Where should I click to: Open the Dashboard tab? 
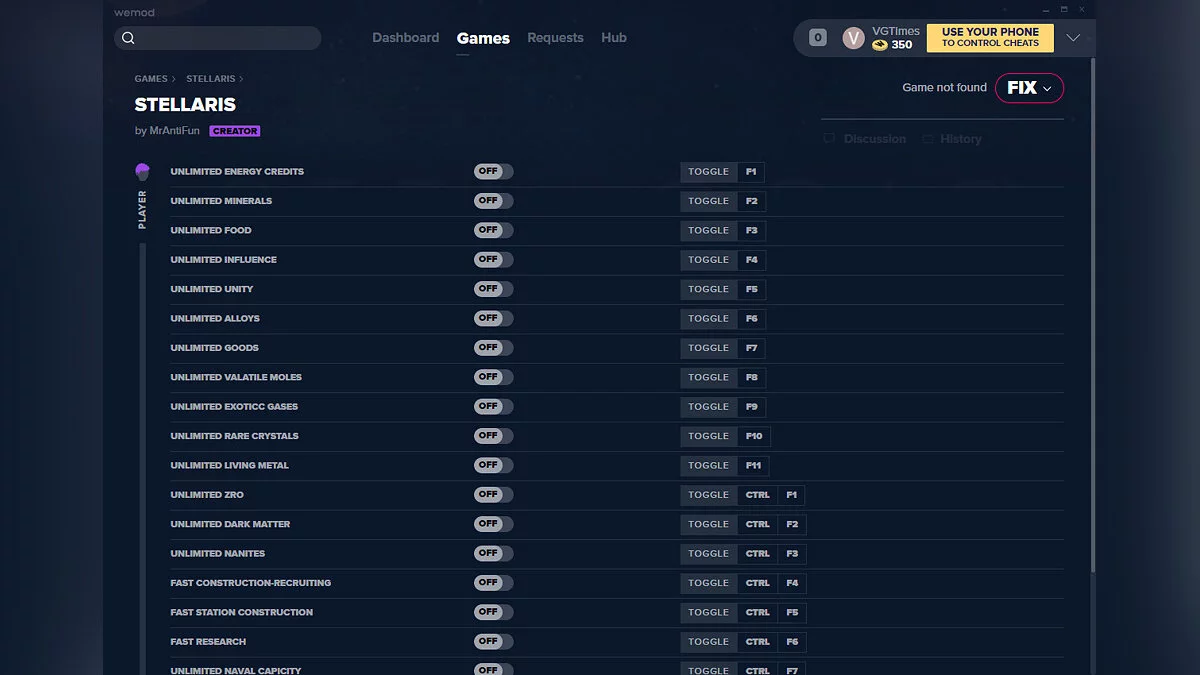(x=405, y=38)
